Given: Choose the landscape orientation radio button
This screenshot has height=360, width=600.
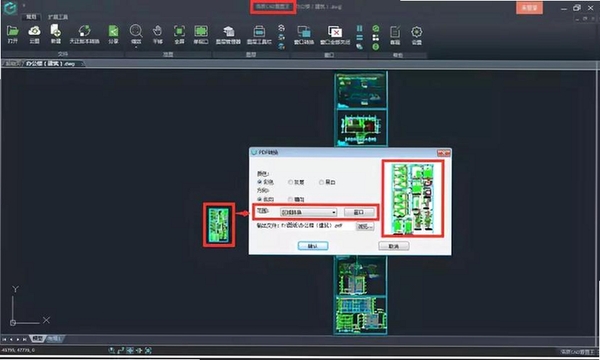Looking at the screenshot, I should (296, 199).
